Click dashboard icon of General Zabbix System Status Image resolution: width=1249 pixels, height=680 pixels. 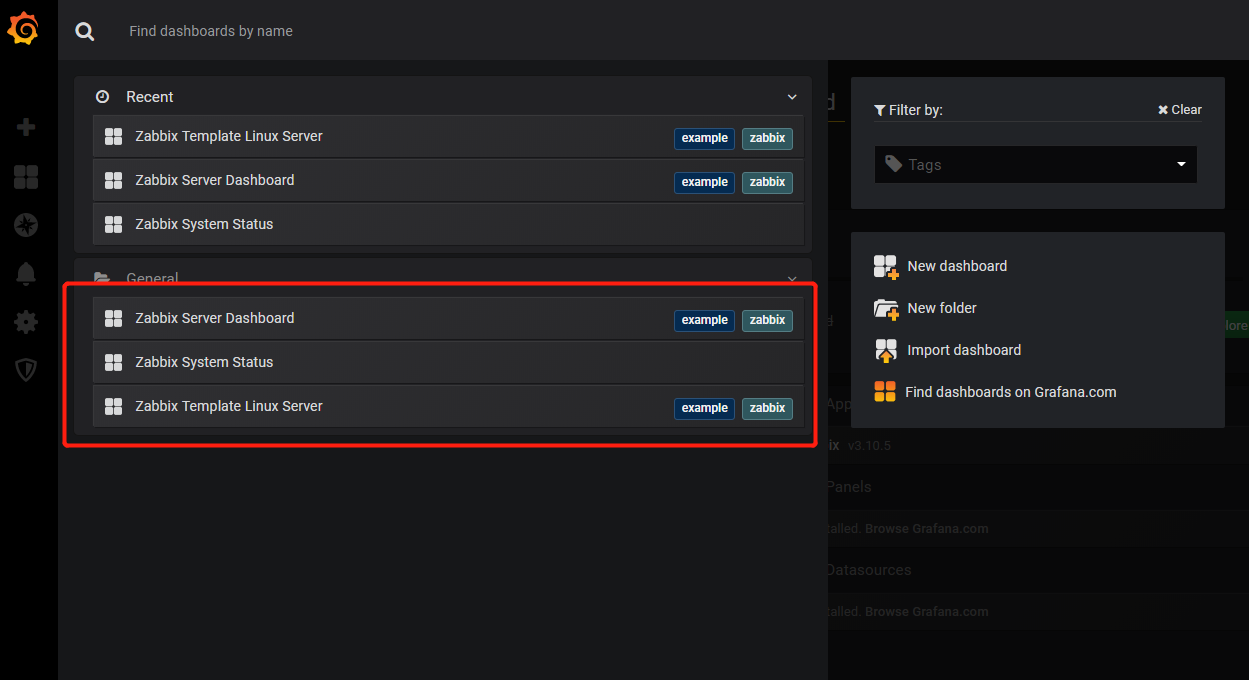click(x=114, y=363)
